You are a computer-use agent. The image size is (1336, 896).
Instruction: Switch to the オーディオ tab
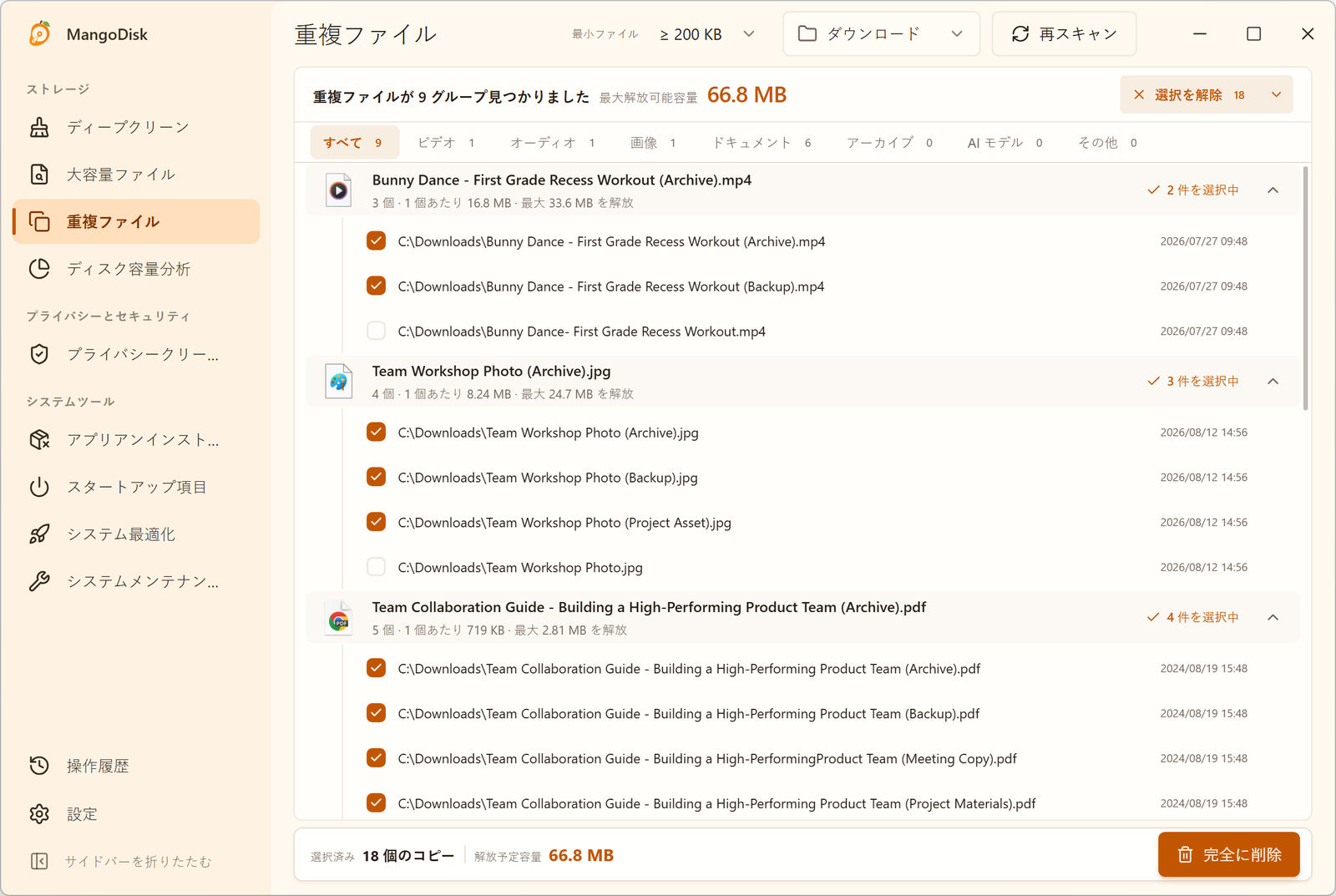coord(553,143)
